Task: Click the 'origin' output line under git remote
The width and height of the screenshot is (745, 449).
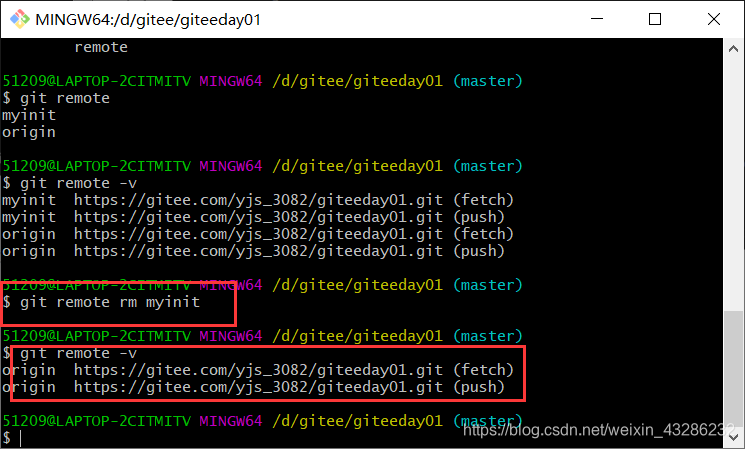Action: [x=29, y=132]
